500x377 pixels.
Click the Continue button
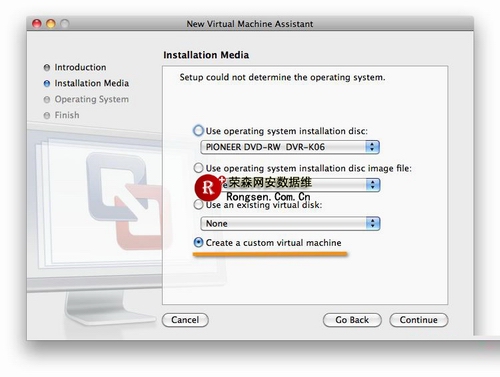pos(419,320)
